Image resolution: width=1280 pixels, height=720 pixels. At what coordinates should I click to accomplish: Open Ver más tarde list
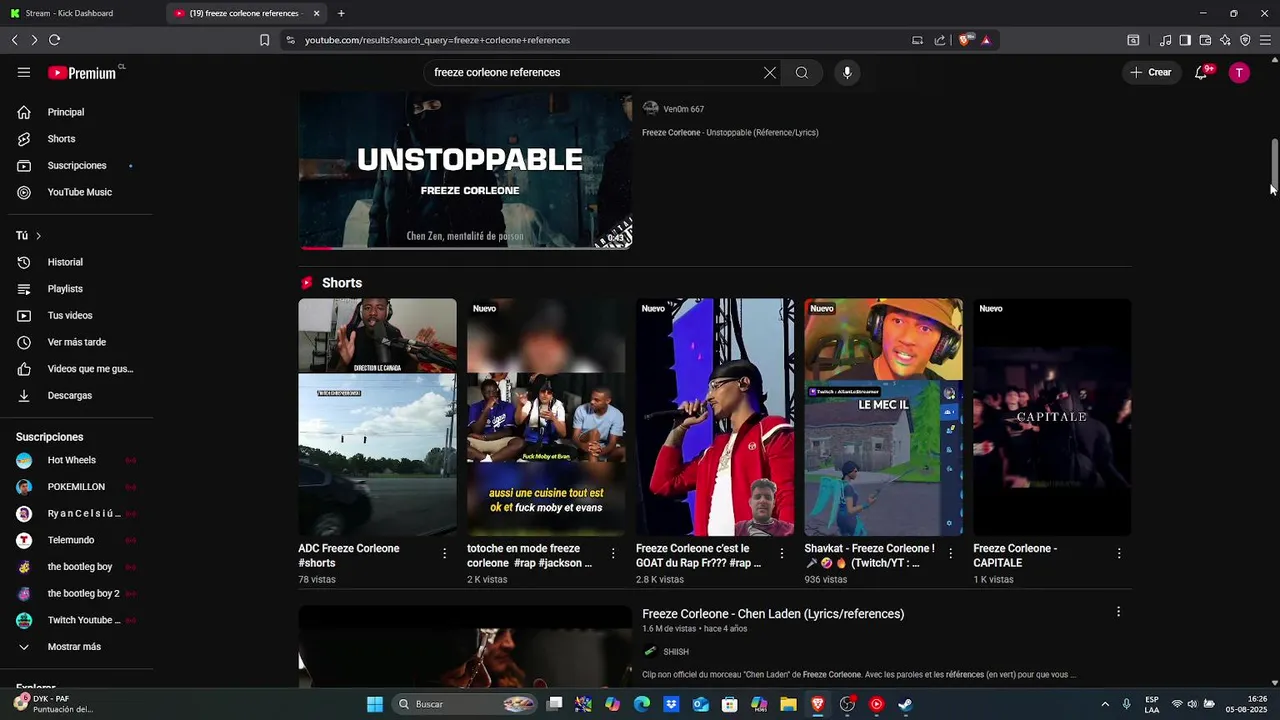point(77,342)
